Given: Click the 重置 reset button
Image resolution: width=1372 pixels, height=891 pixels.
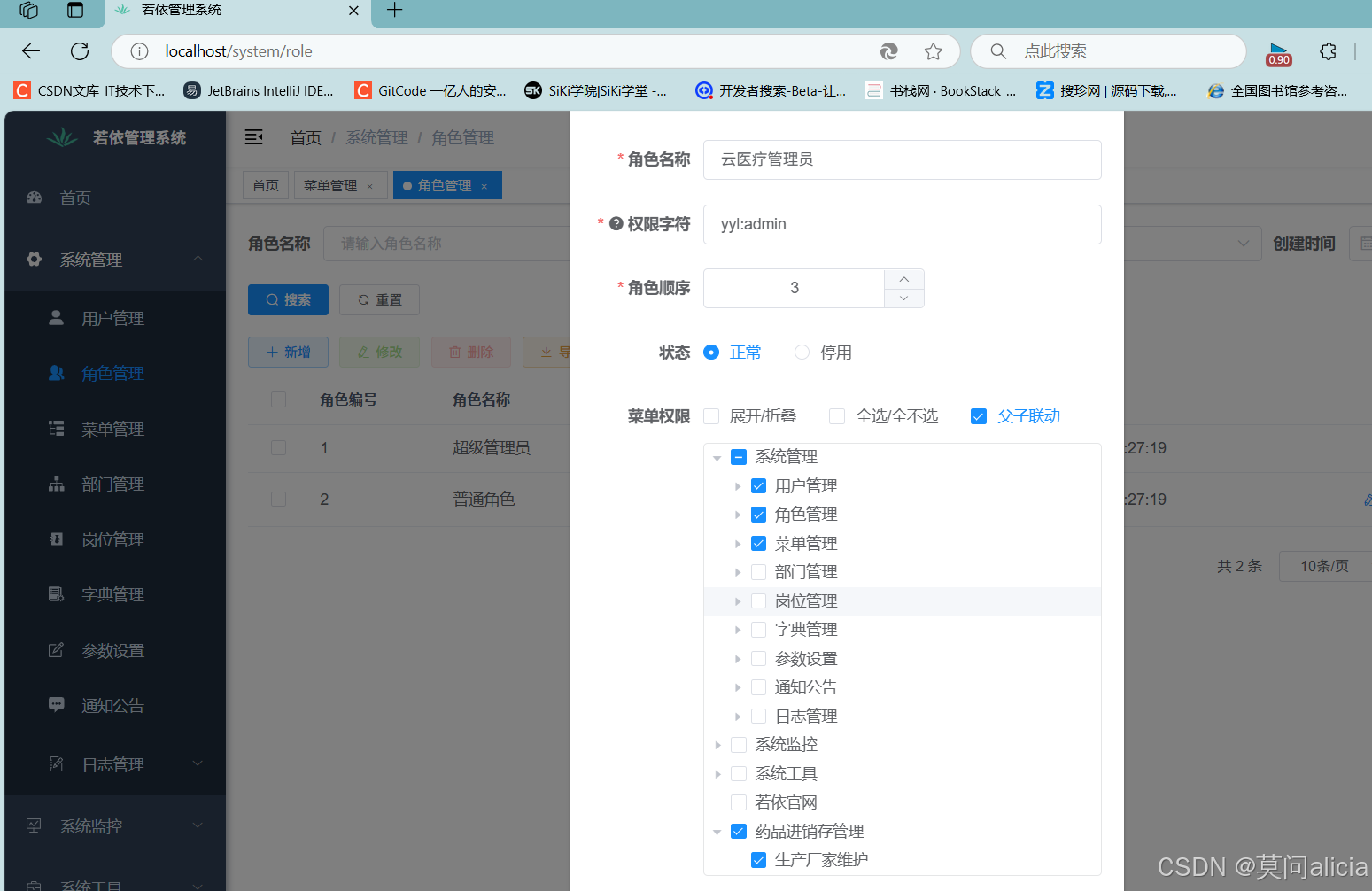Looking at the screenshot, I should (379, 299).
